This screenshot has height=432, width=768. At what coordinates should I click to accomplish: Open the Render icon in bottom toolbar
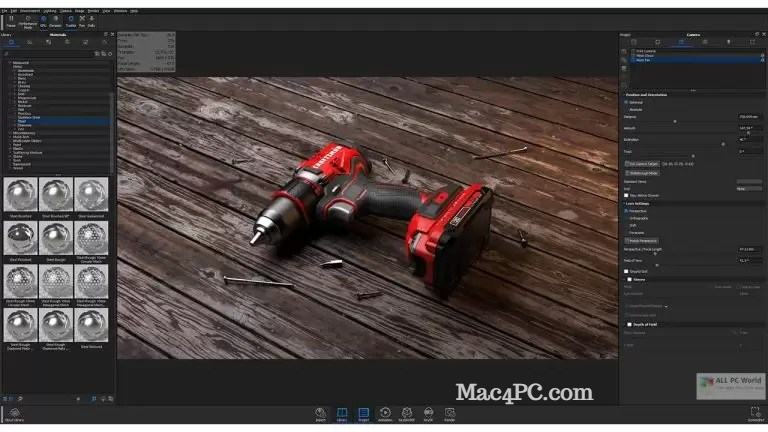[x=450, y=414]
